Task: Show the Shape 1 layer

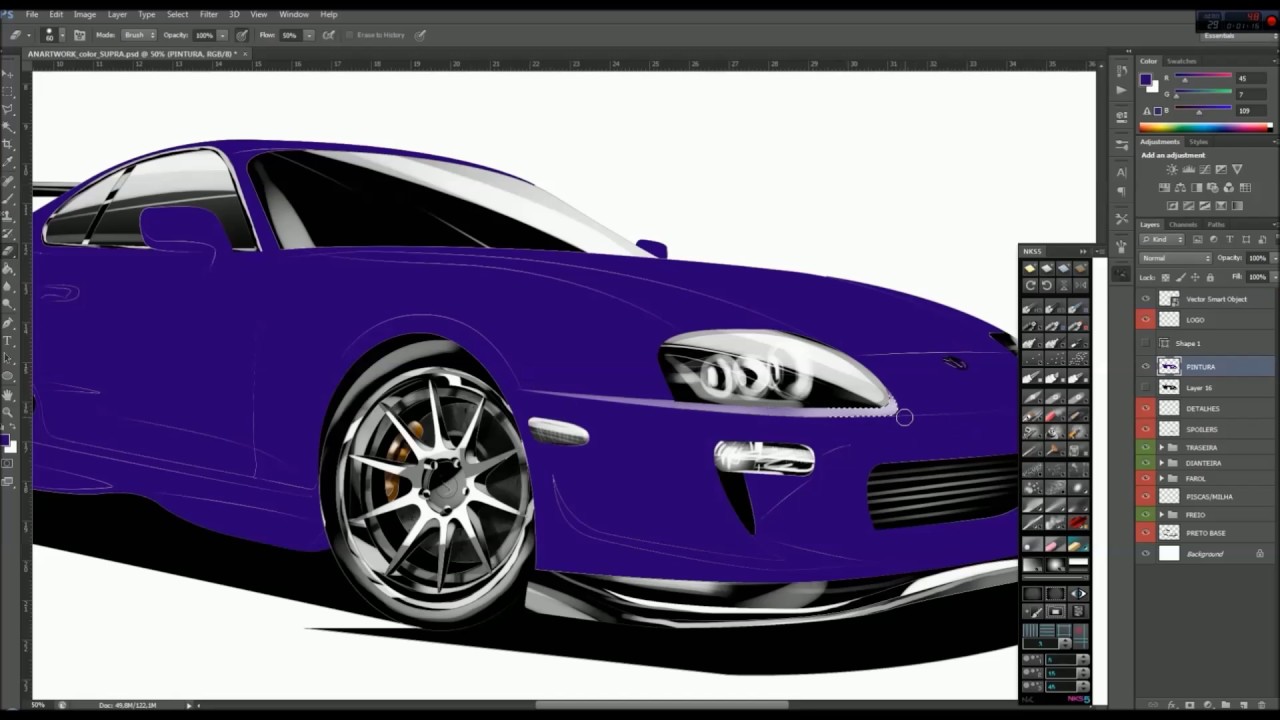Action: pyautogui.click(x=1146, y=343)
